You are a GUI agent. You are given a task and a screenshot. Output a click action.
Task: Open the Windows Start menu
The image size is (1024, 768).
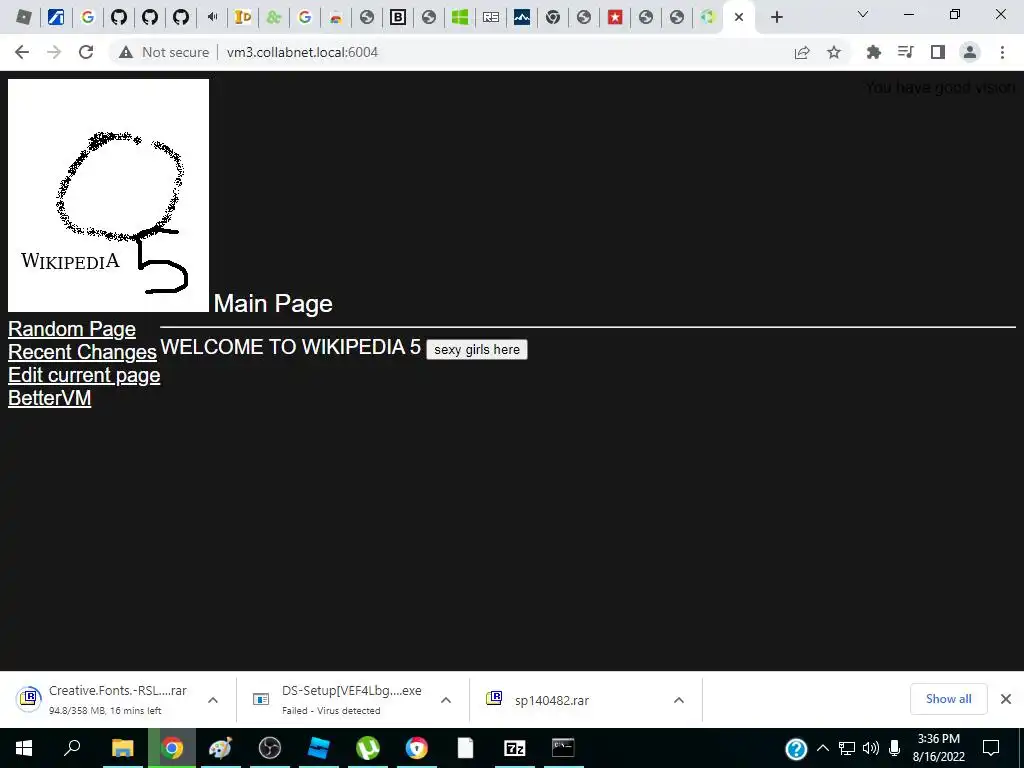(24, 748)
